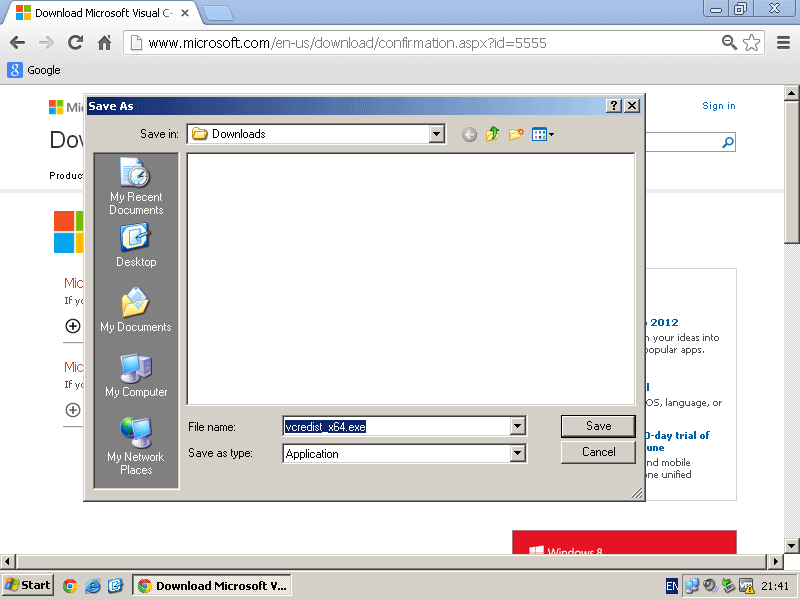Launch Internet Explorer from quick launch
The image size is (800, 600).
(93, 586)
